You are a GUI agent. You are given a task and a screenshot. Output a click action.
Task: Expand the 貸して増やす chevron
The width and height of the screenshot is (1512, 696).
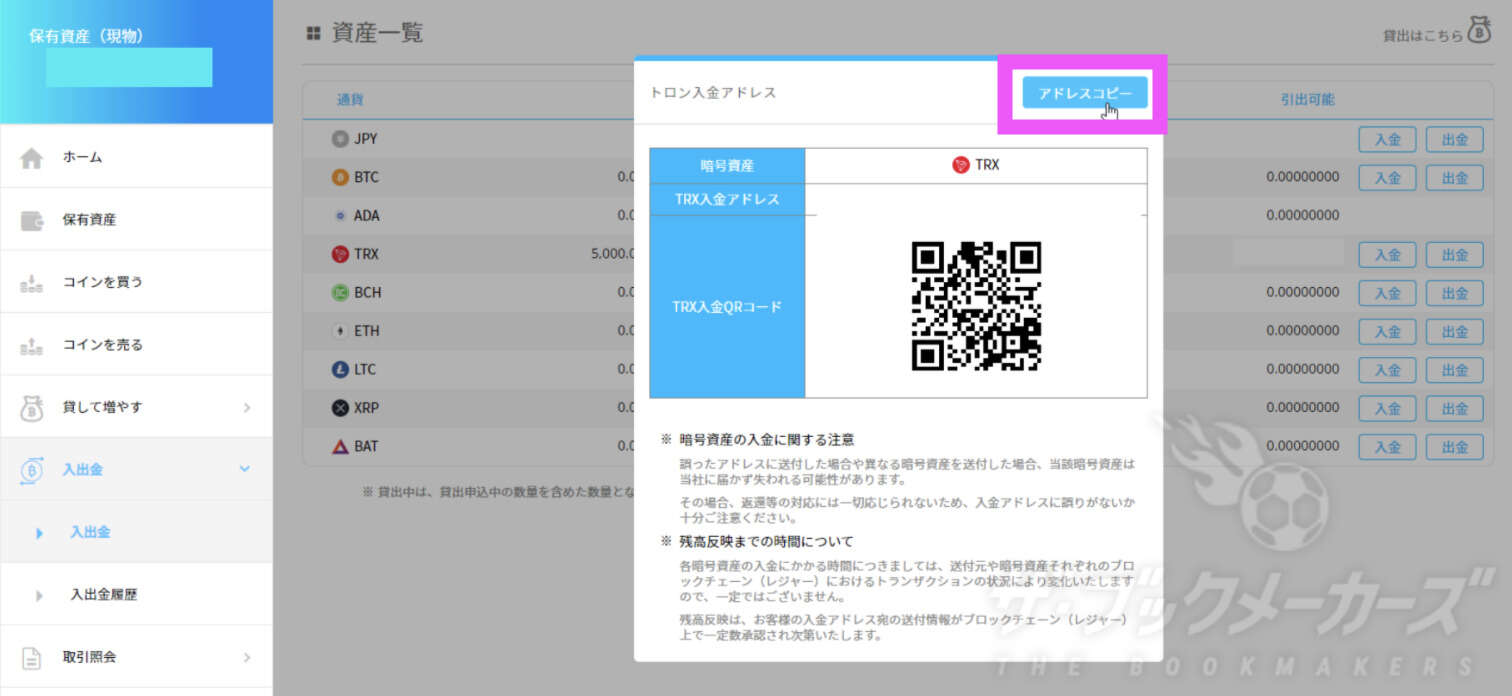(x=246, y=407)
